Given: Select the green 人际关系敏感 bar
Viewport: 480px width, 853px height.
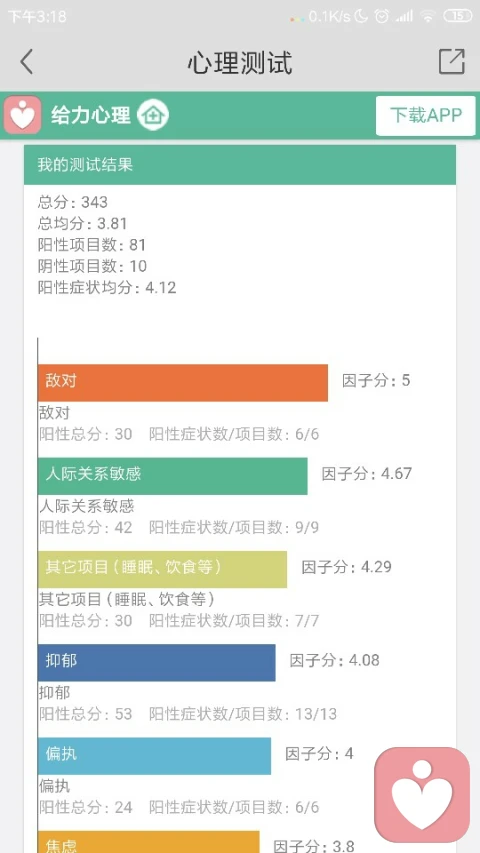Looking at the screenshot, I should pos(173,476).
